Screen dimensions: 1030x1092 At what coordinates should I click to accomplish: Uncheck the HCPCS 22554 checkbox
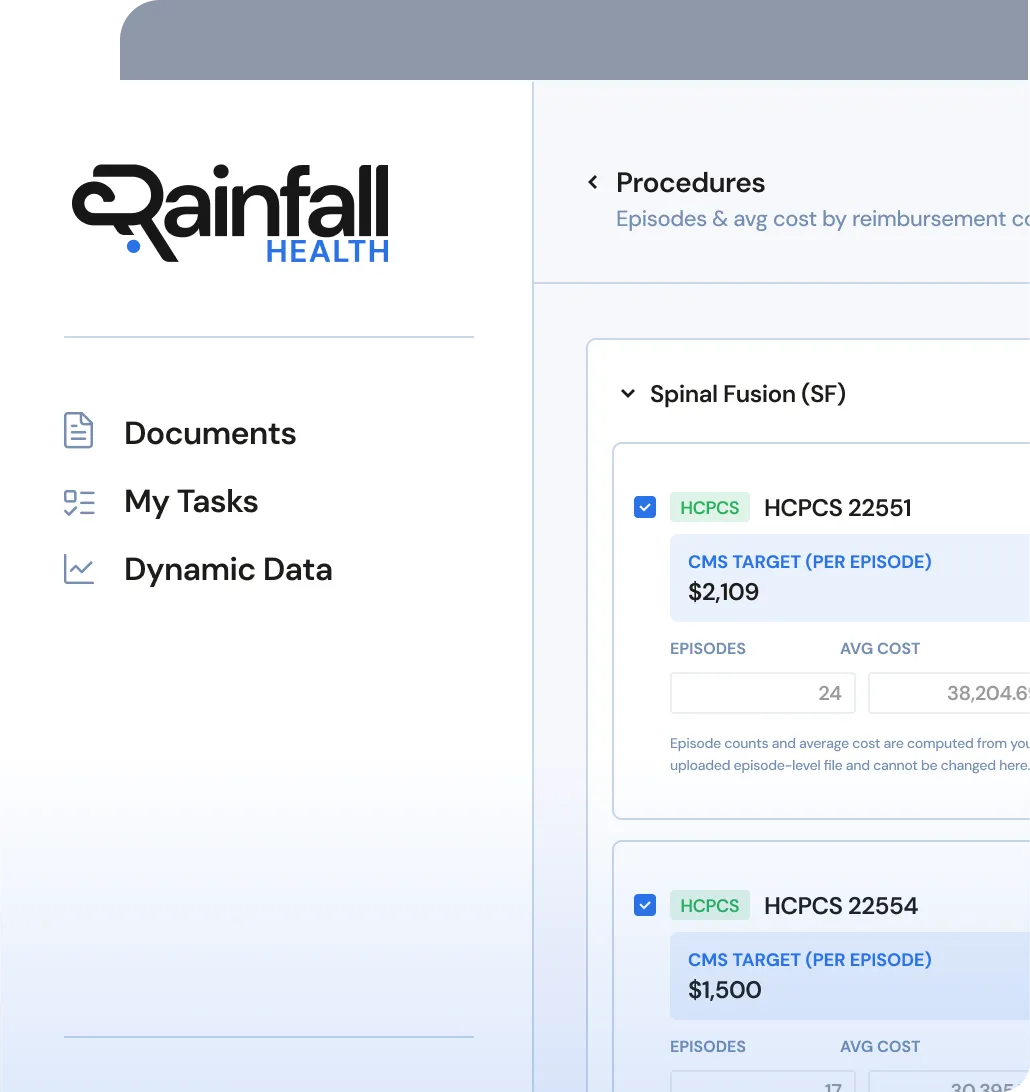645,905
